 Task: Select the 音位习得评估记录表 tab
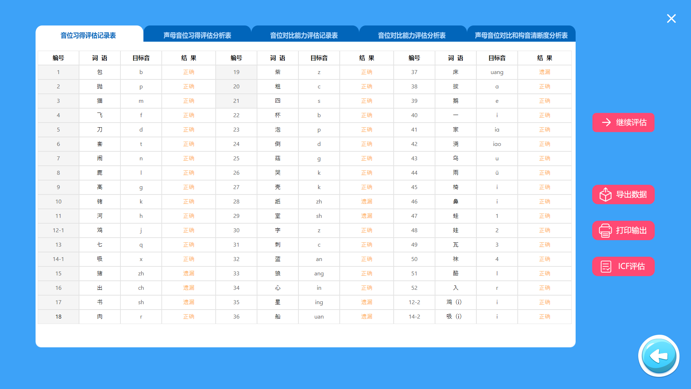coord(88,35)
